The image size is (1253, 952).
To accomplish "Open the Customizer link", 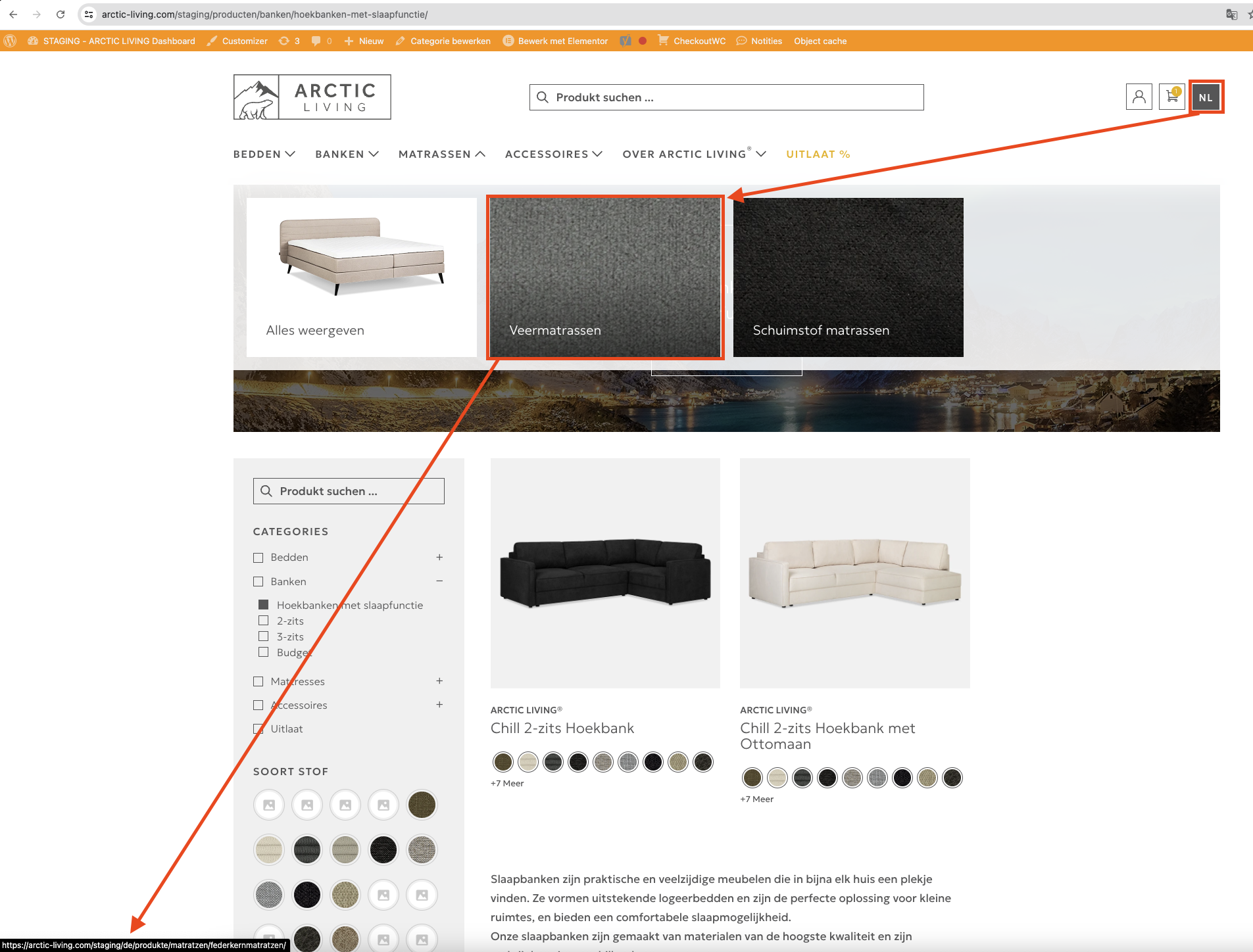I will [237, 41].
